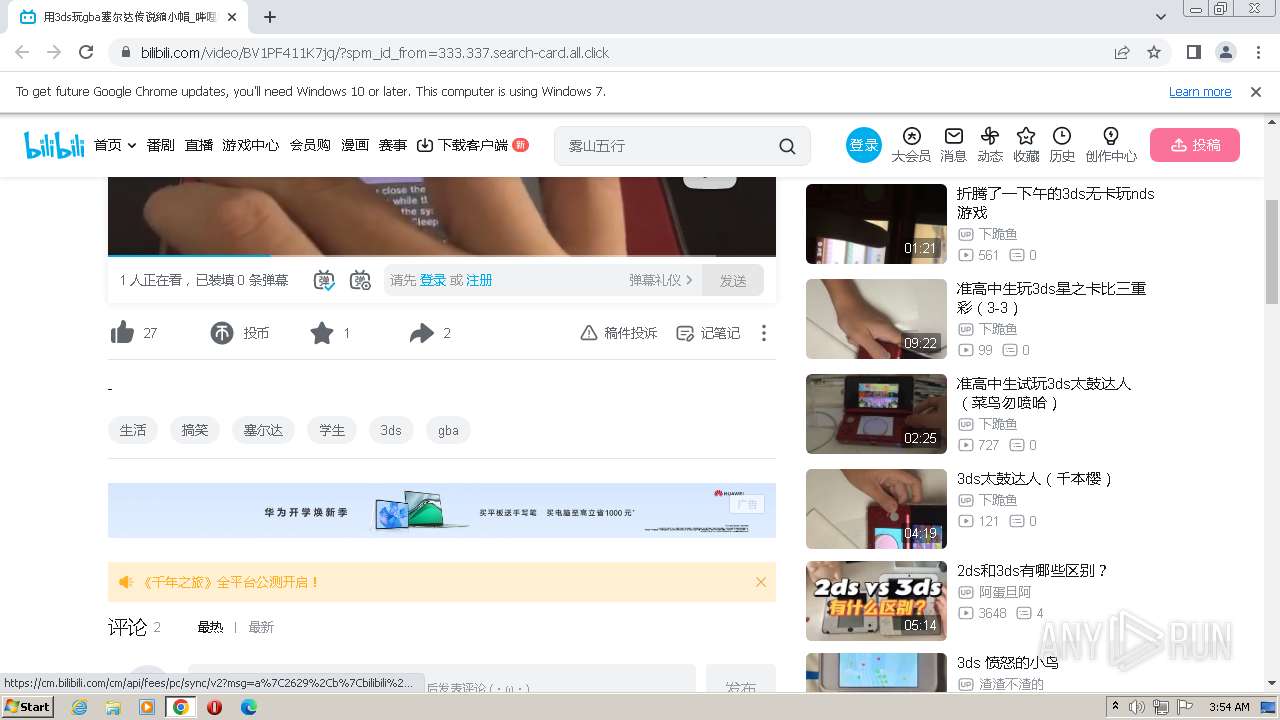
Task: Click the bilibili logo
Action: (54, 146)
